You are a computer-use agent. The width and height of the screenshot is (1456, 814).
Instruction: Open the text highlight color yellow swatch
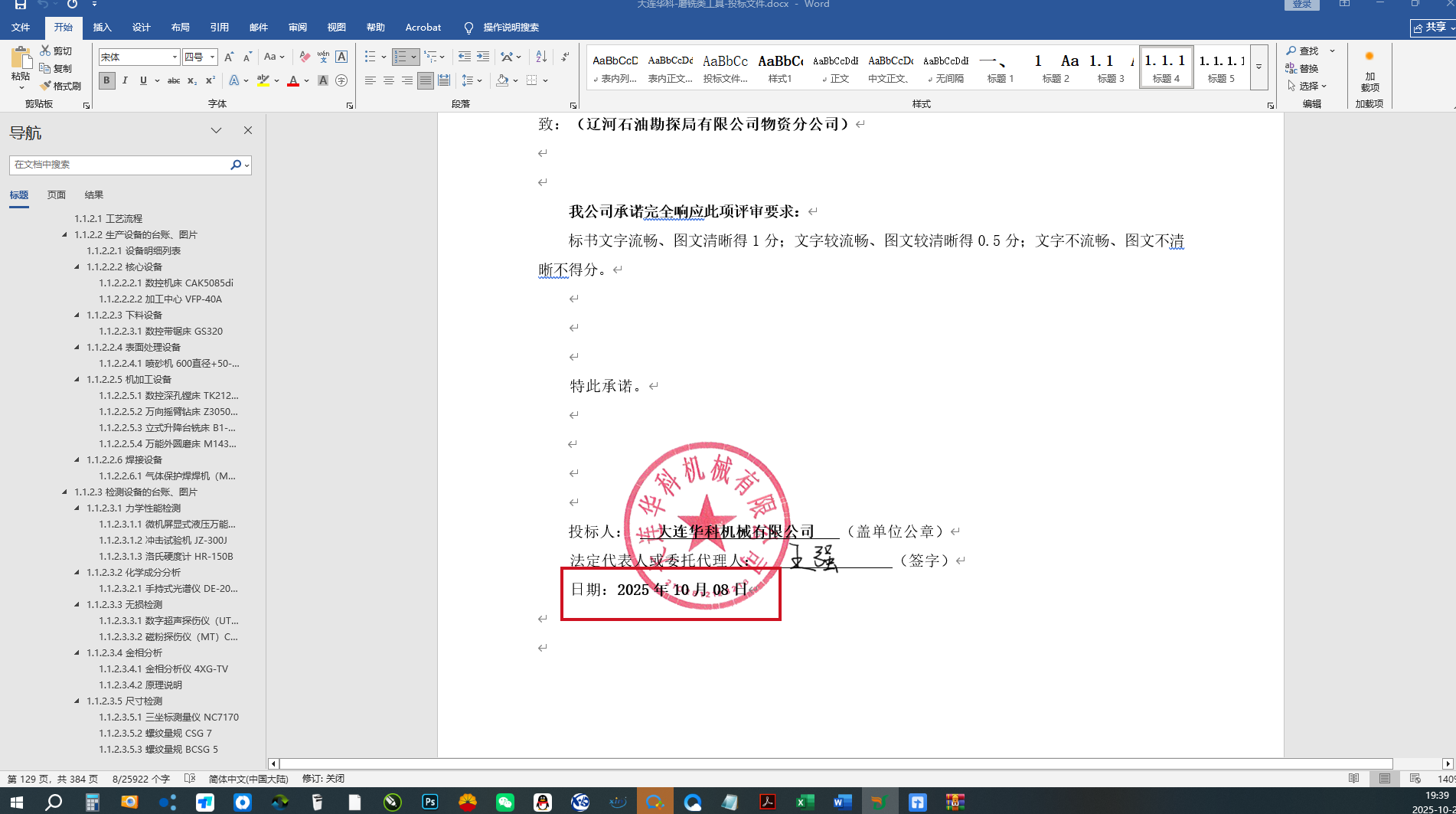(x=263, y=80)
